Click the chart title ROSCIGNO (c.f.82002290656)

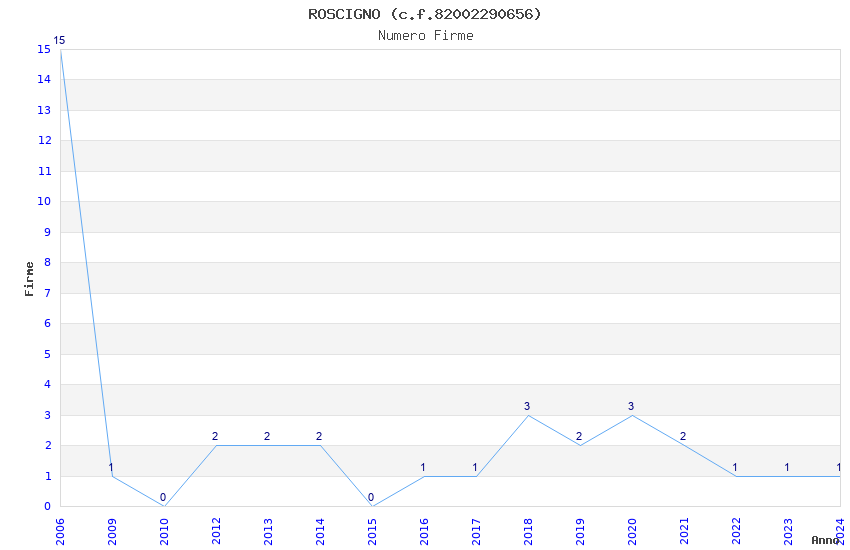[424, 14]
